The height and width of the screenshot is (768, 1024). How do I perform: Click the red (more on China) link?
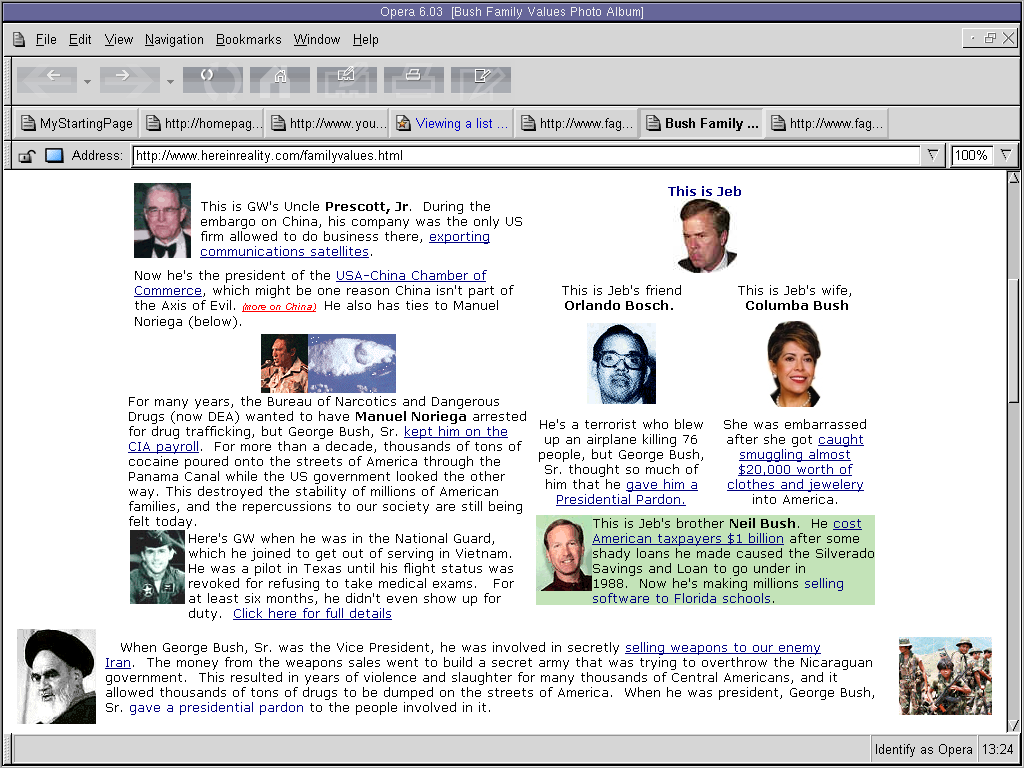coord(279,307)
